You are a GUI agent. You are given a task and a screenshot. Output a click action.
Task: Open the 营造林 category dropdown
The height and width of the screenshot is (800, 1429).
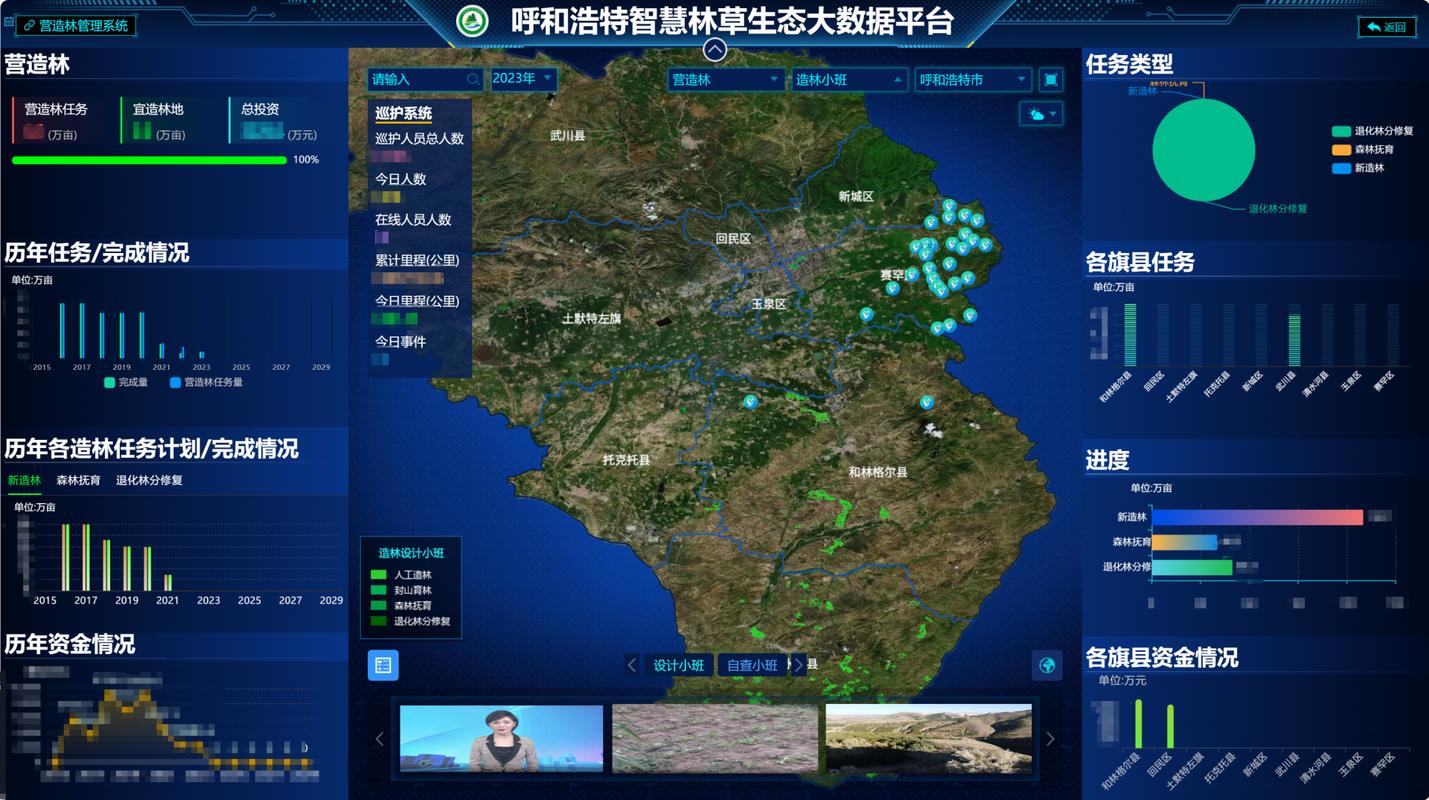[x=726, y=80]
